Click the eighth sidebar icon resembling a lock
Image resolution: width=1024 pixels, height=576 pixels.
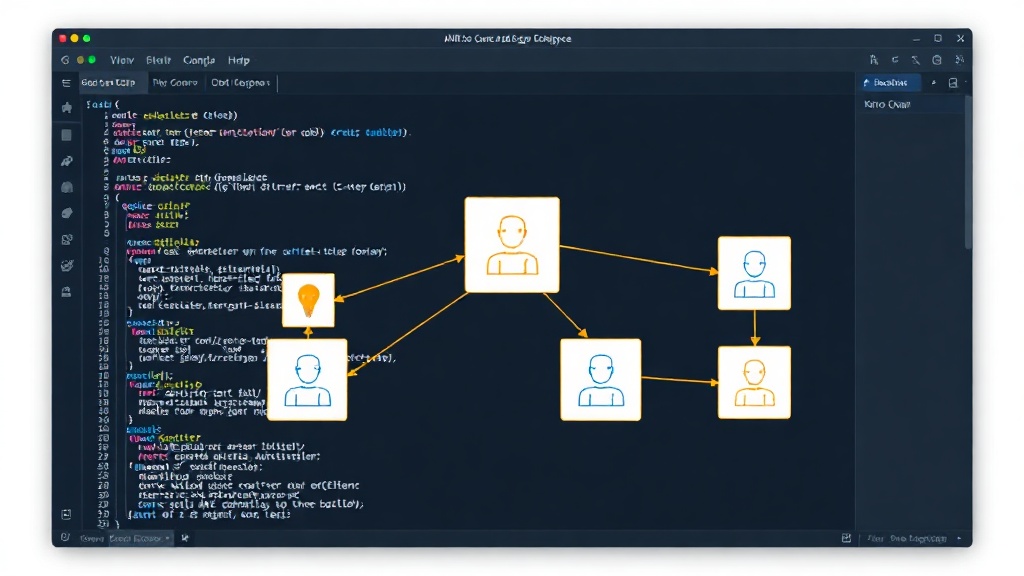[67, 292]
